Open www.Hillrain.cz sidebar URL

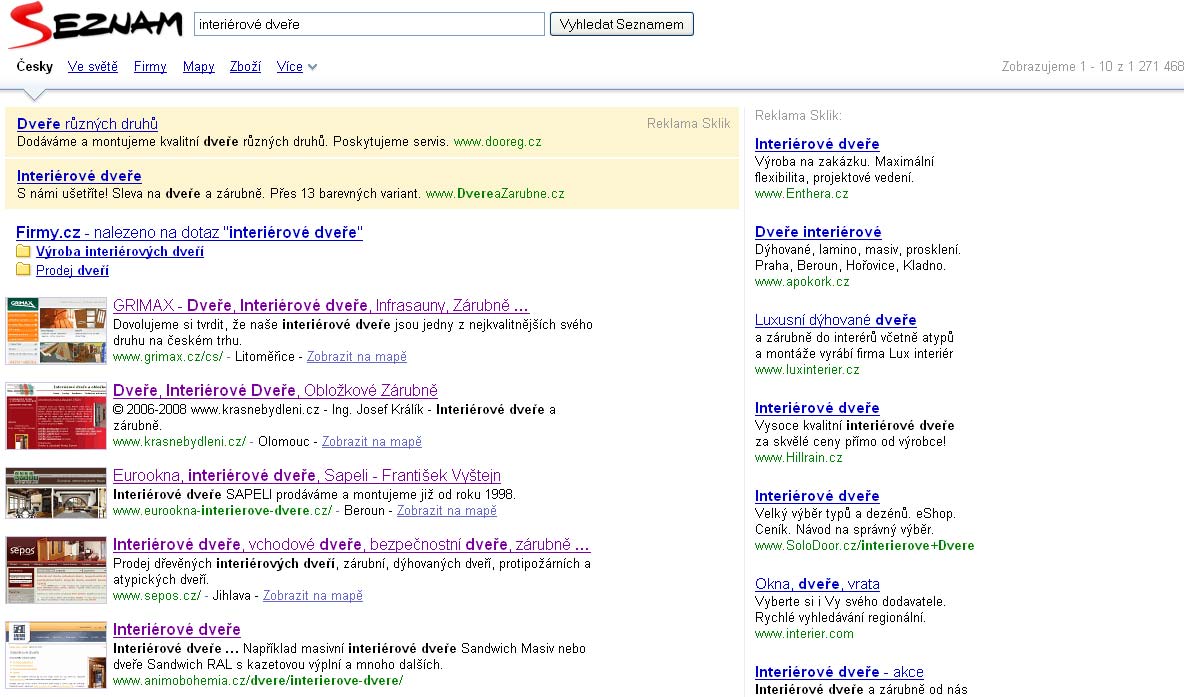pyautogui.click(x=798, y=458)
